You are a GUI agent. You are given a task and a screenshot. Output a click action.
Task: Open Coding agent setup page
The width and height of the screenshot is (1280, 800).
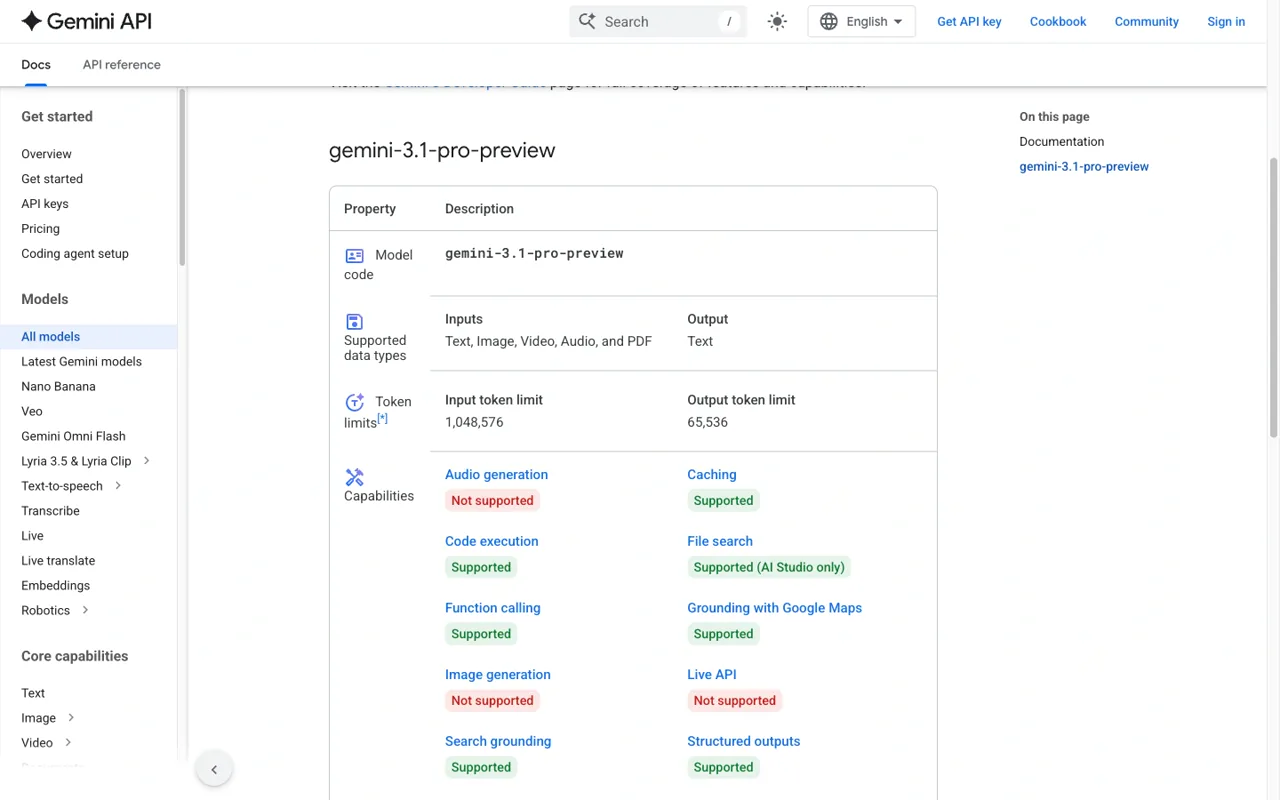tap(75, 254)
